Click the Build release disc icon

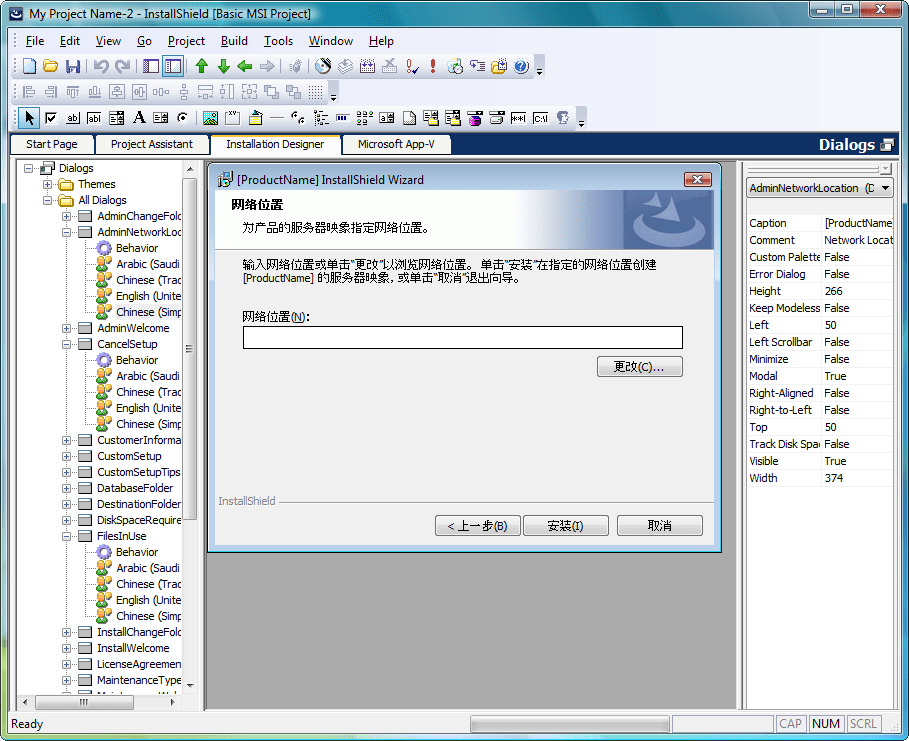(323, 66)
